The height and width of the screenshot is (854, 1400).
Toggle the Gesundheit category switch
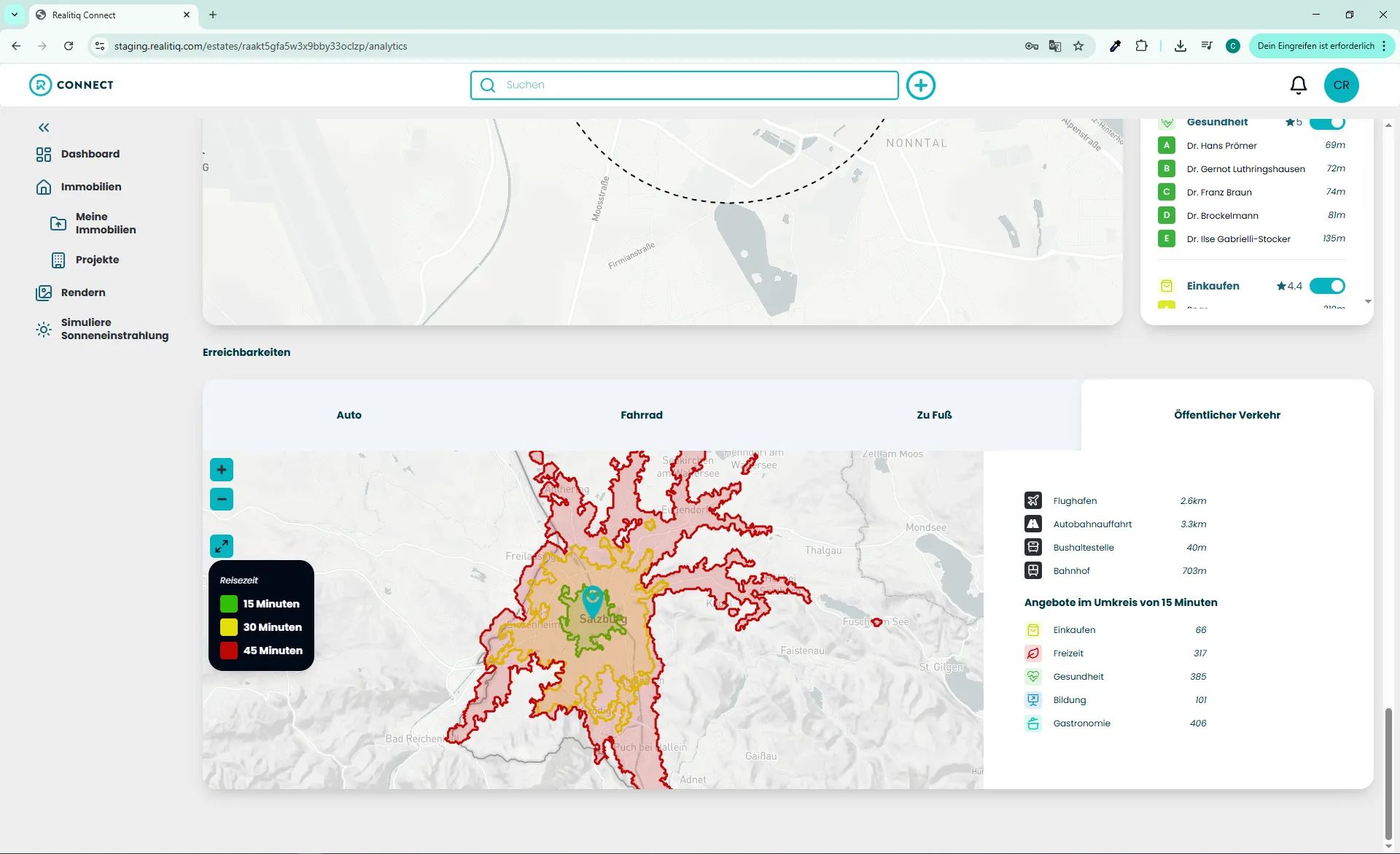(1327, 123)
